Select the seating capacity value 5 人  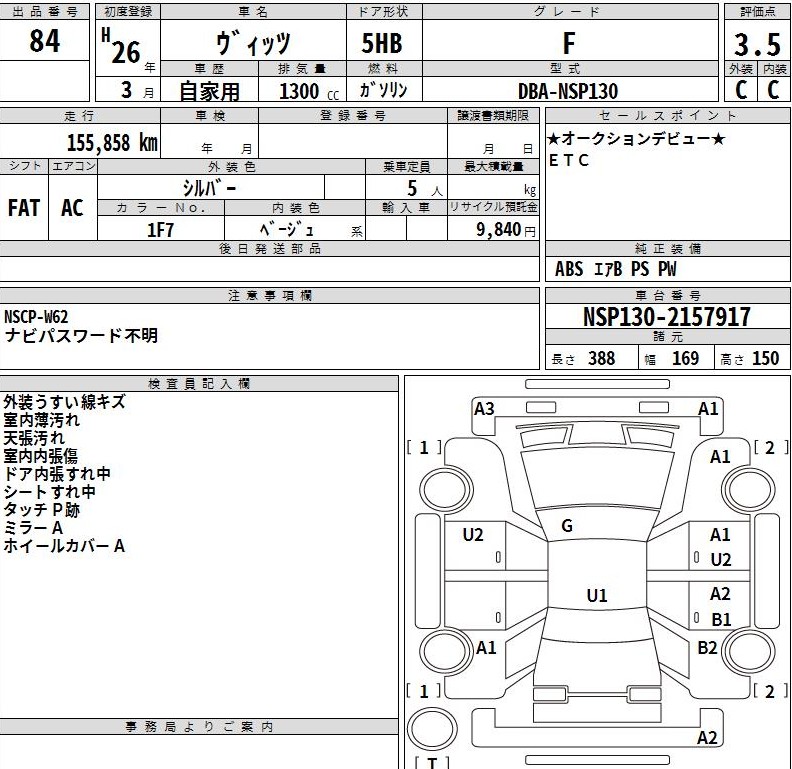(x=424, y=189)
